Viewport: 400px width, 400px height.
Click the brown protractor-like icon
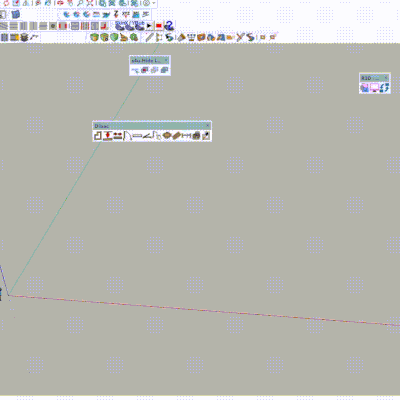click(x=124, y=37)
